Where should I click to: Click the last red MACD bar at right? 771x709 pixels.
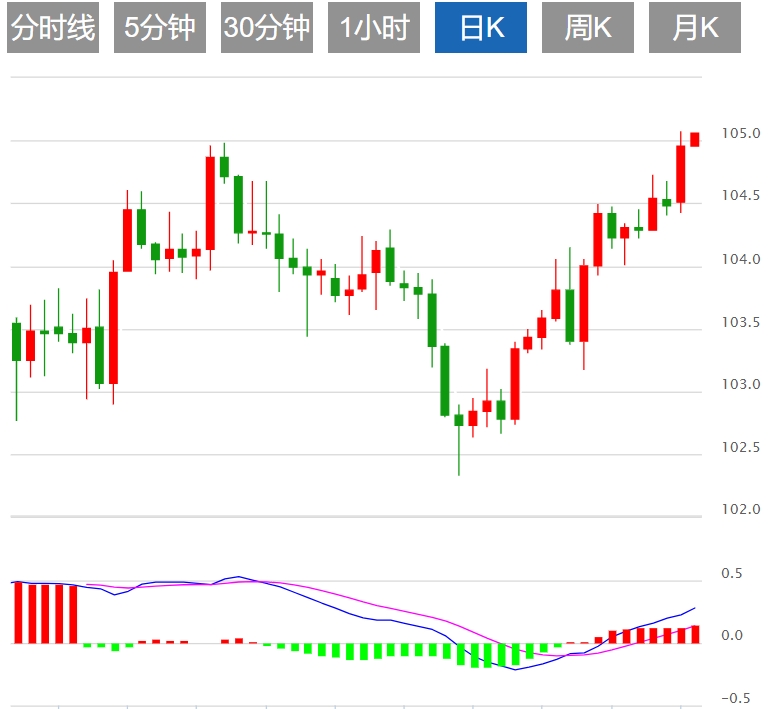click(x=695, y=634)
